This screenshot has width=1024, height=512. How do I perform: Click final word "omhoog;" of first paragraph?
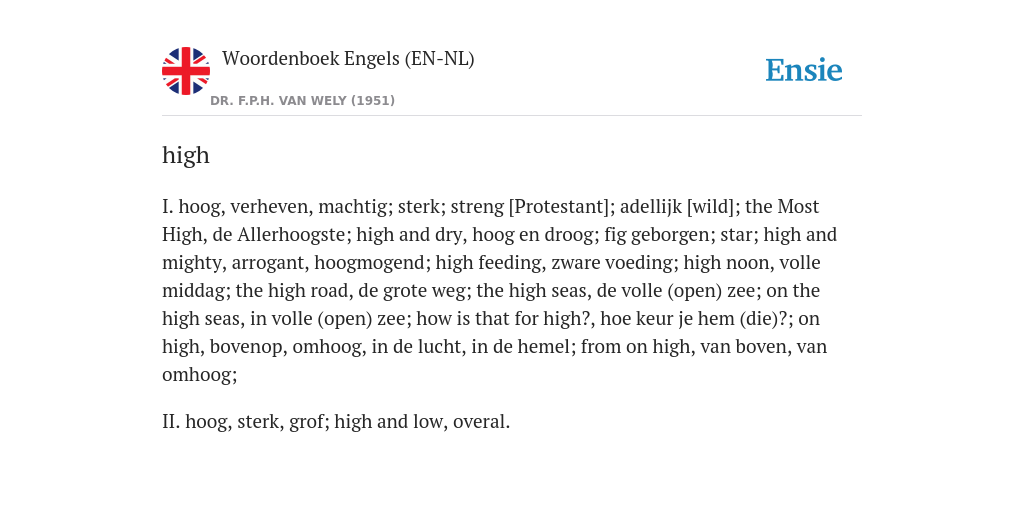[x=199, y=375]
